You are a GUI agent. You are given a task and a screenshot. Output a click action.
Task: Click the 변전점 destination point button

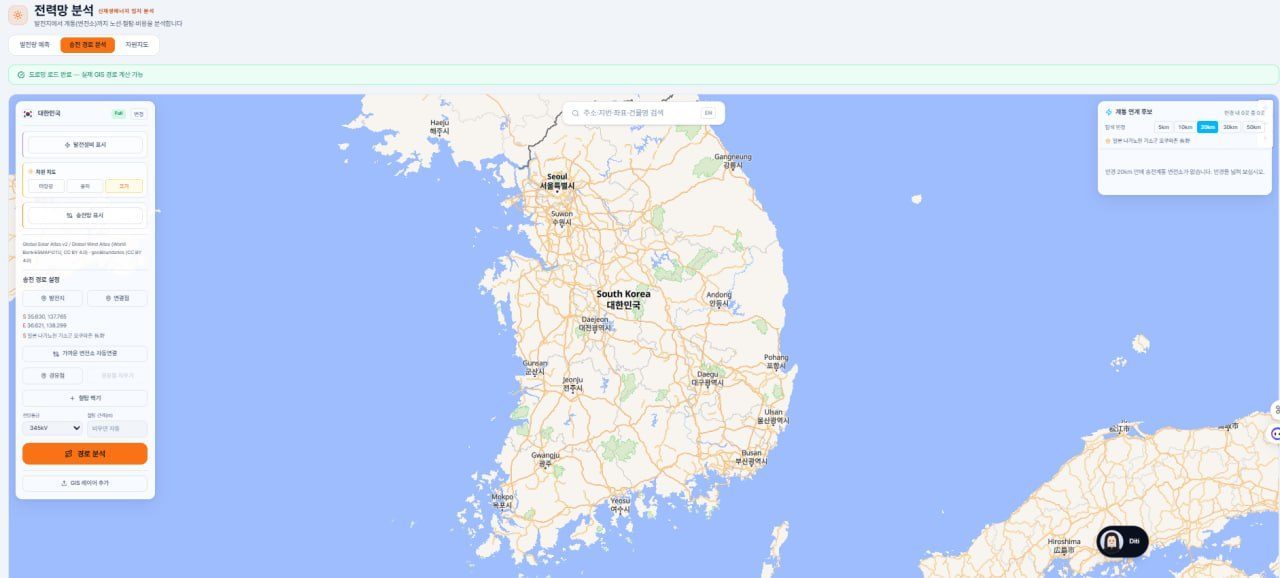coord(117,298)
